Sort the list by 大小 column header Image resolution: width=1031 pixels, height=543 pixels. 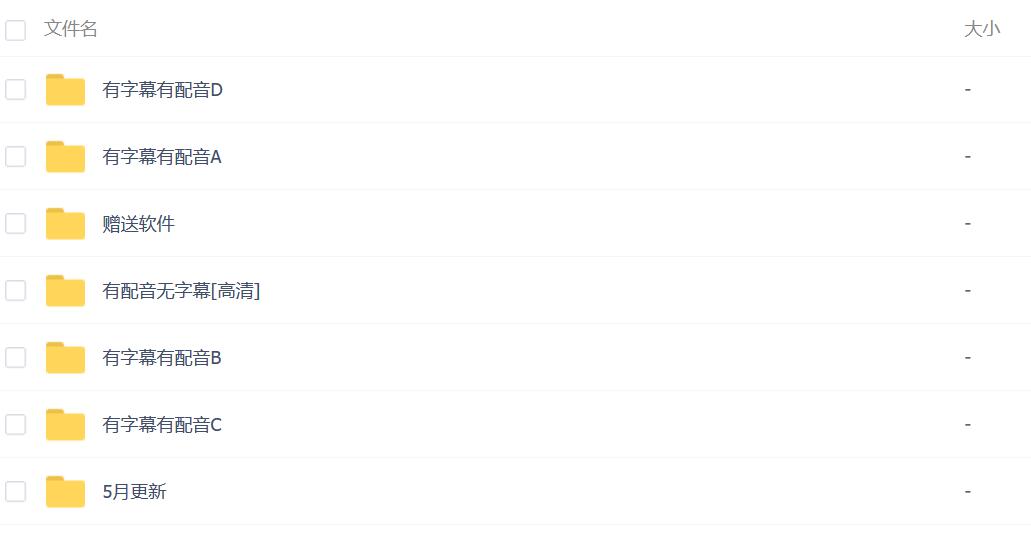point(982,29)
